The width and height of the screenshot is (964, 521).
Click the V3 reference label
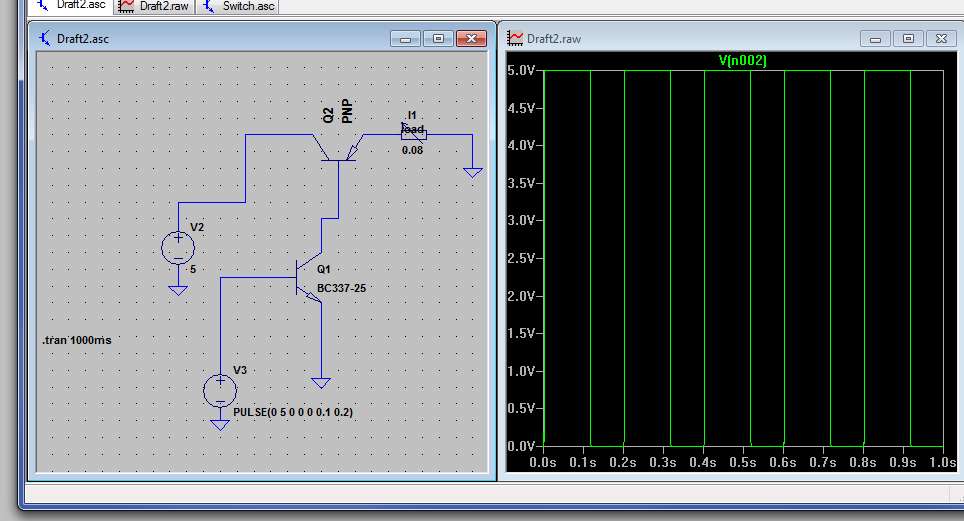pos(240,370)
